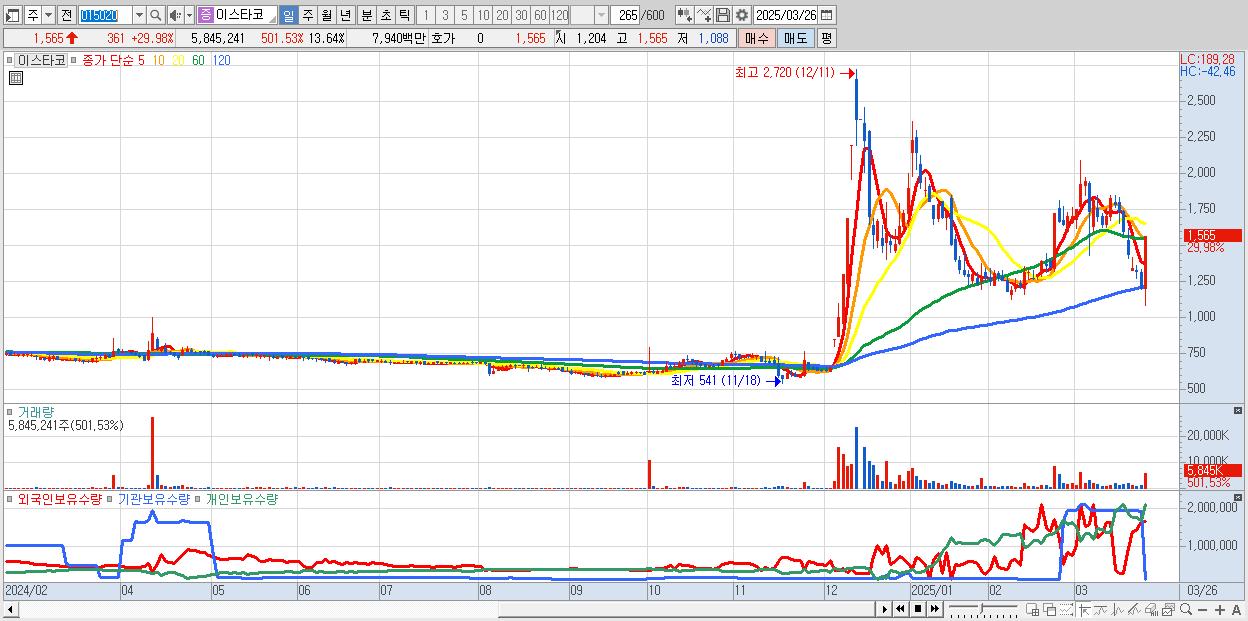
Task: Select the 월 monthly period button
Action: (326, 15)
